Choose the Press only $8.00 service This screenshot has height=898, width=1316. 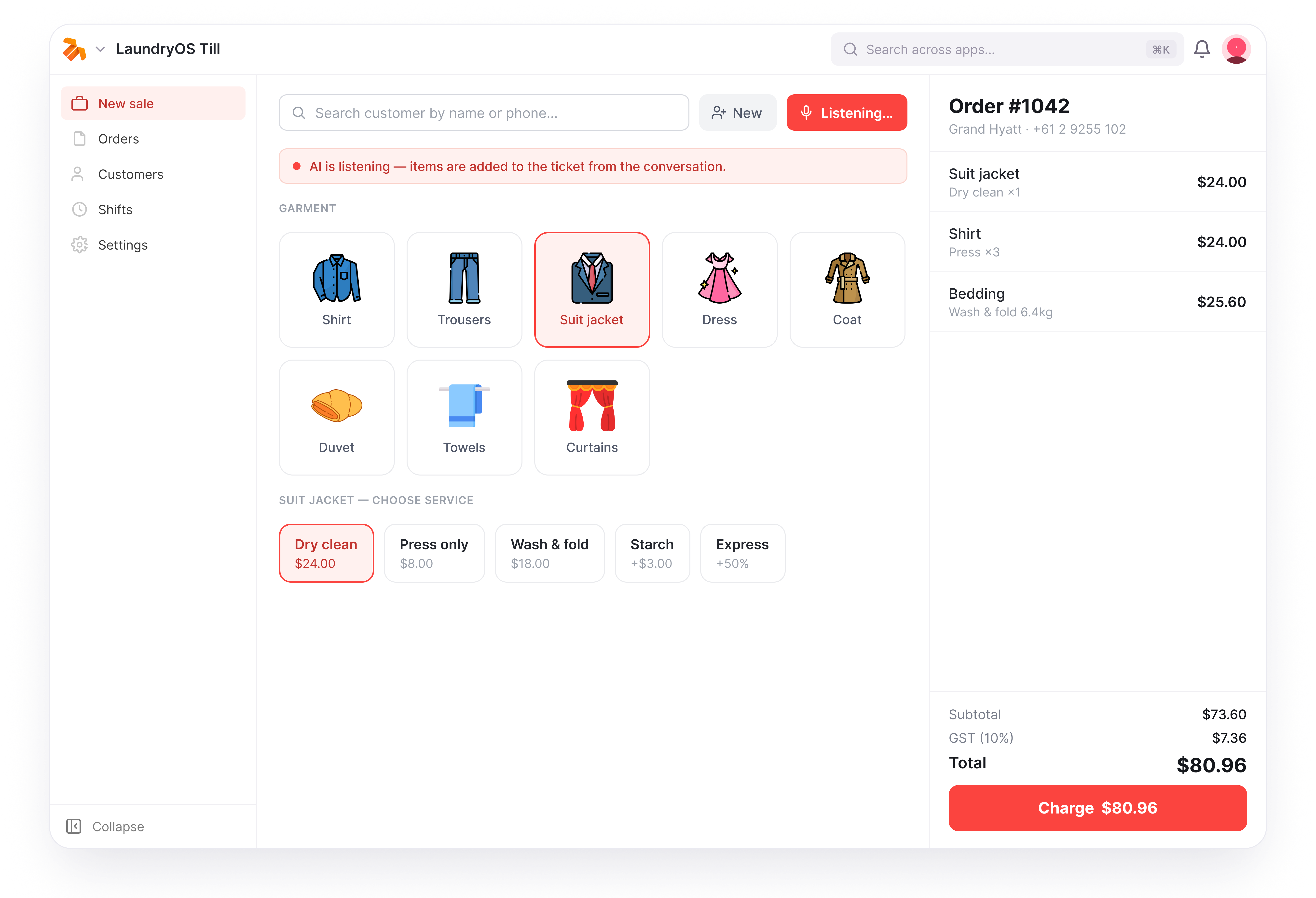[434, 553]
